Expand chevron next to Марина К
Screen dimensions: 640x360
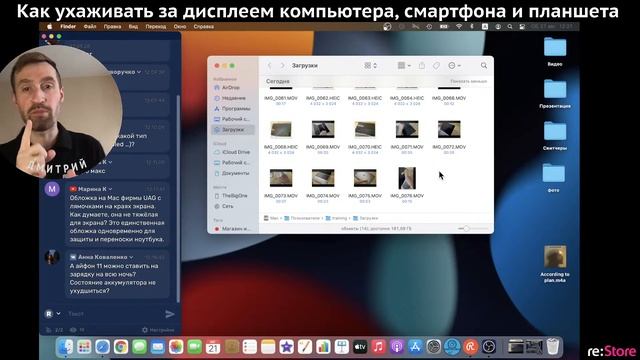point(111,189)
